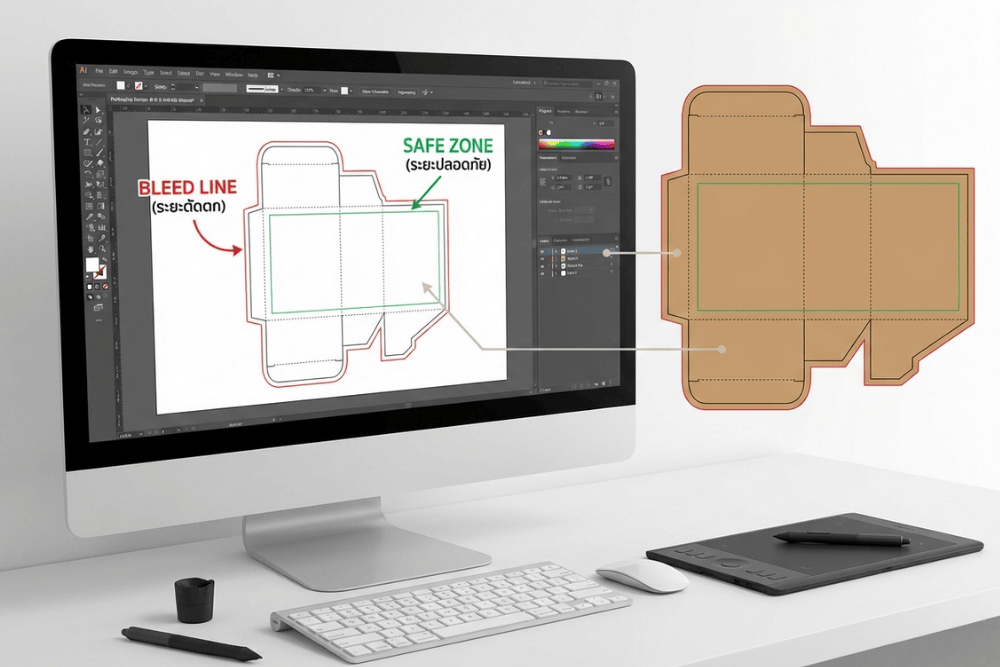
Task: Switch to the Layers panel tab
Action: tap(545, 239)
